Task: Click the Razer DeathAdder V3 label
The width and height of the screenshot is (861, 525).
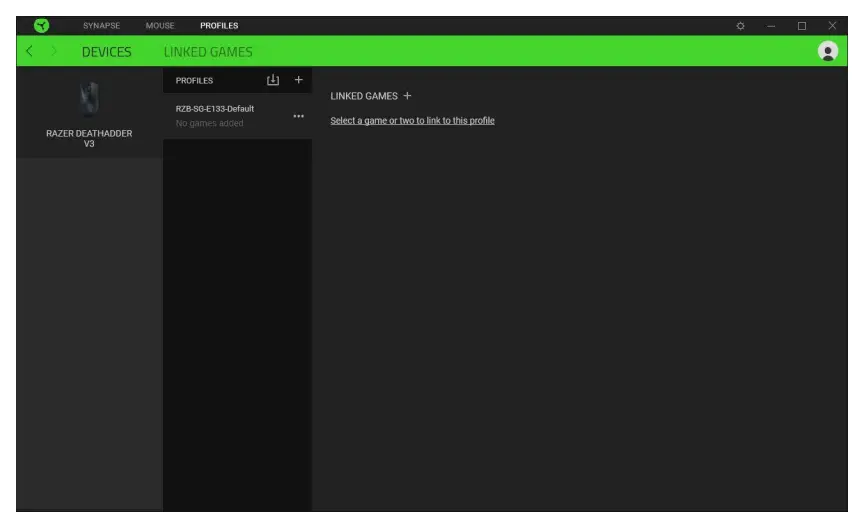Action: [89, 138]
